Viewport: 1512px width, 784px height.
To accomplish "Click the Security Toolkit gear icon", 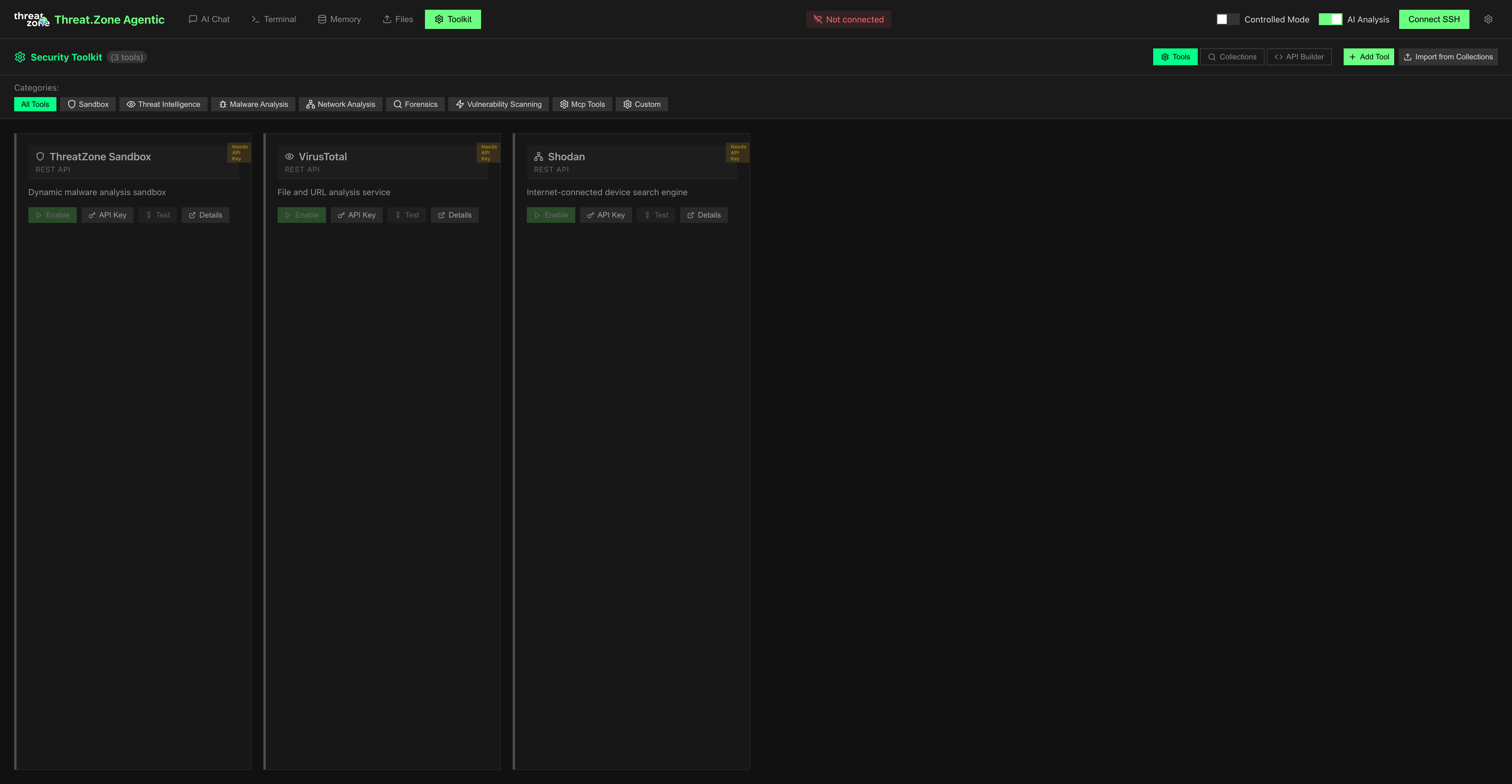I will pos(19,57).
